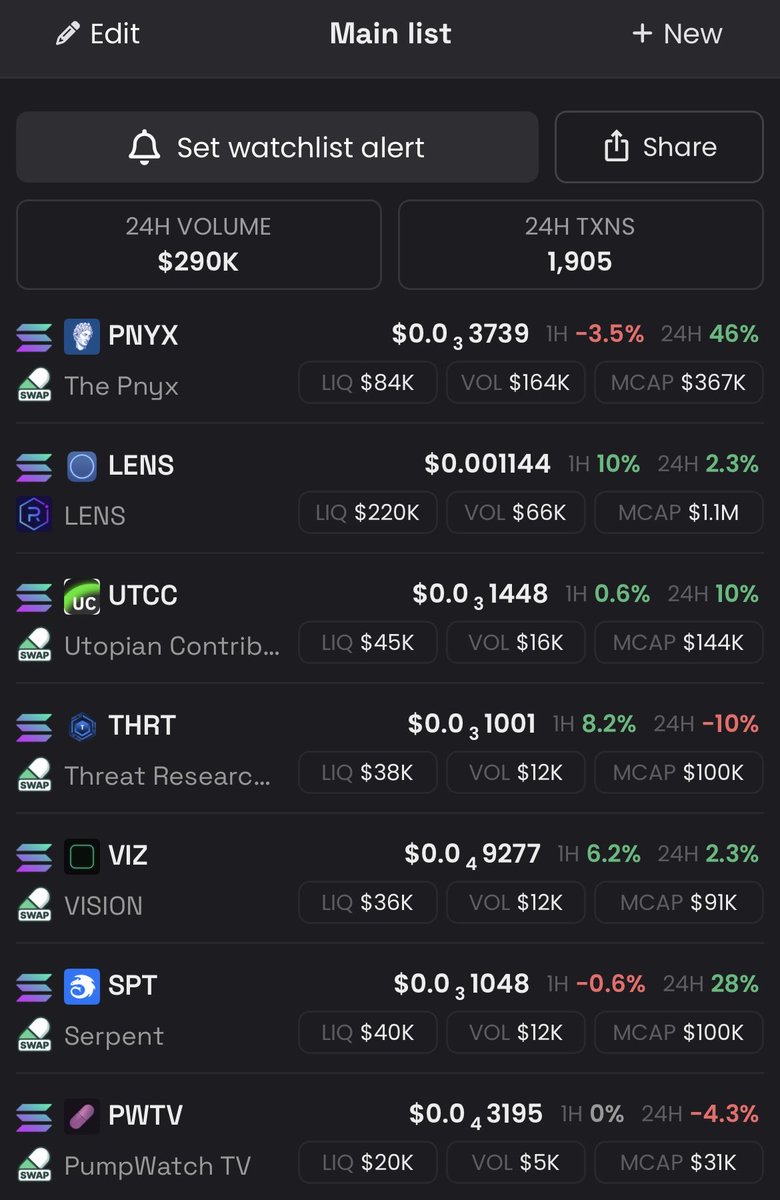This screenshot has width=780, height=1200.
Task: Tap the Main list title
Action: click(x=390, y=34)
